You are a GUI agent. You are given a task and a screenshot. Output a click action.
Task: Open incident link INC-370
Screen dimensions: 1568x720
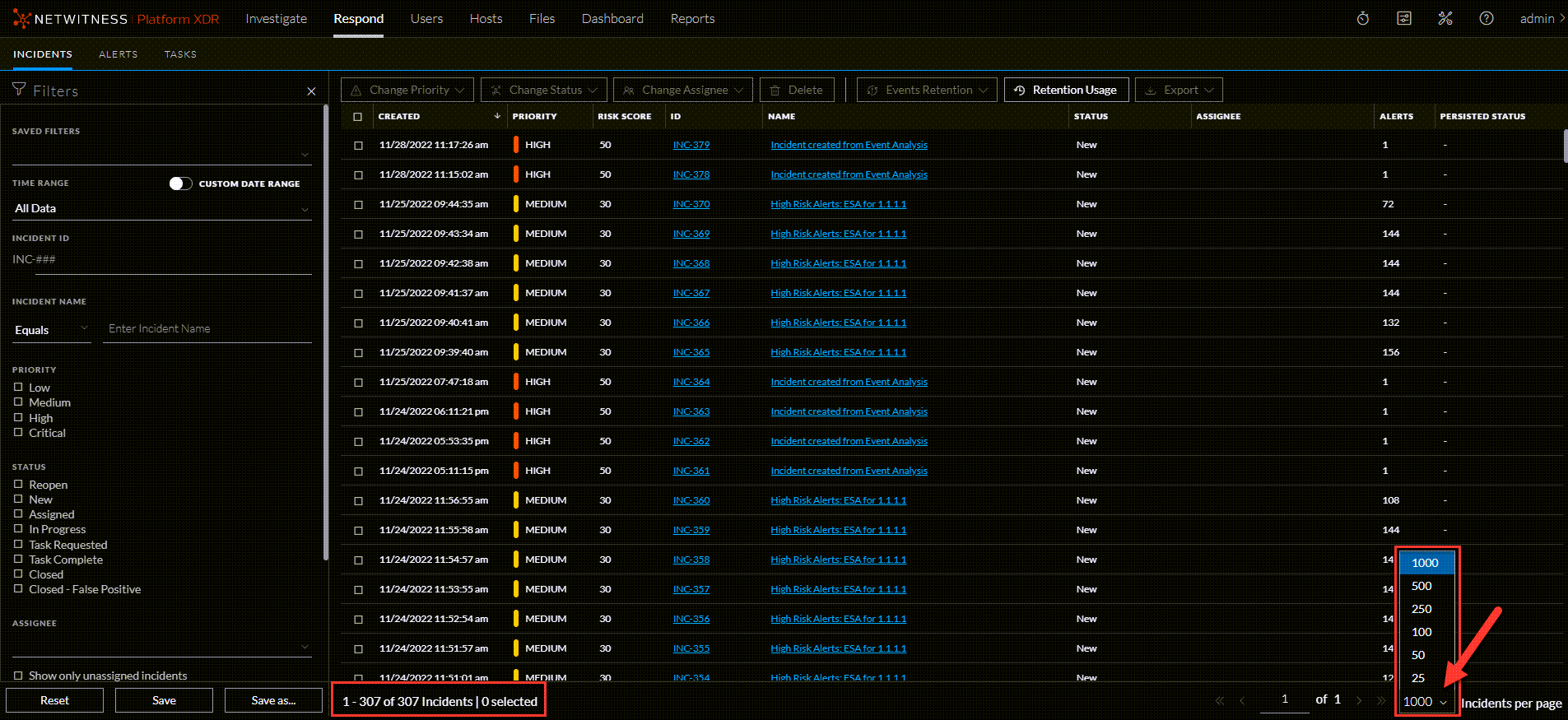[691, 204]
